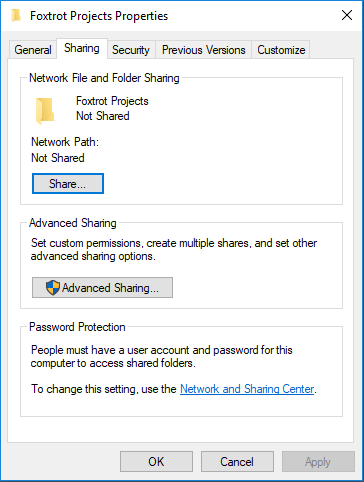Close the Foxtrot Projects Properties dialog

(347, 15)
